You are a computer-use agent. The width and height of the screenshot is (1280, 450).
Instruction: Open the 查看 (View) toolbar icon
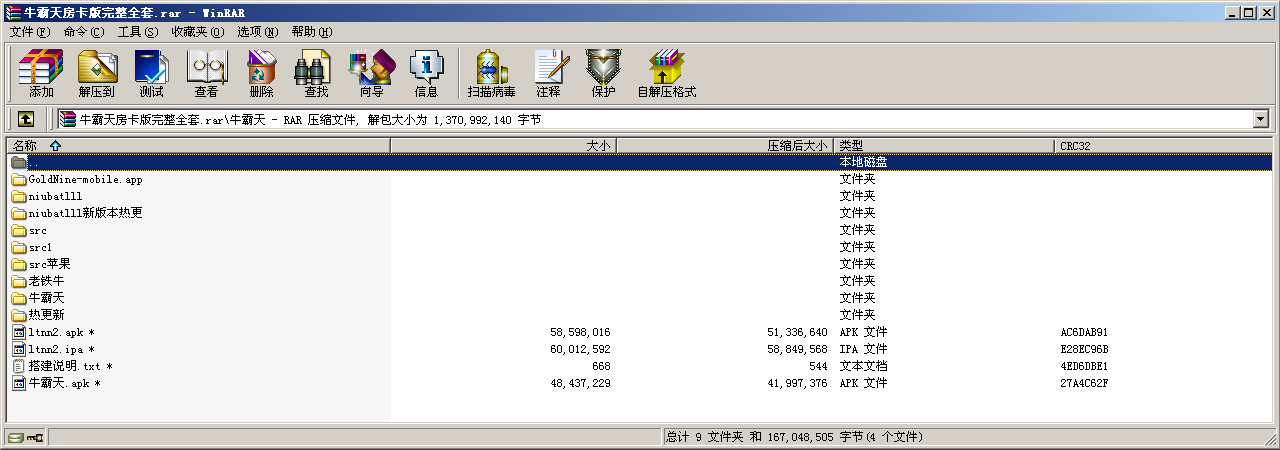(206, 73)
